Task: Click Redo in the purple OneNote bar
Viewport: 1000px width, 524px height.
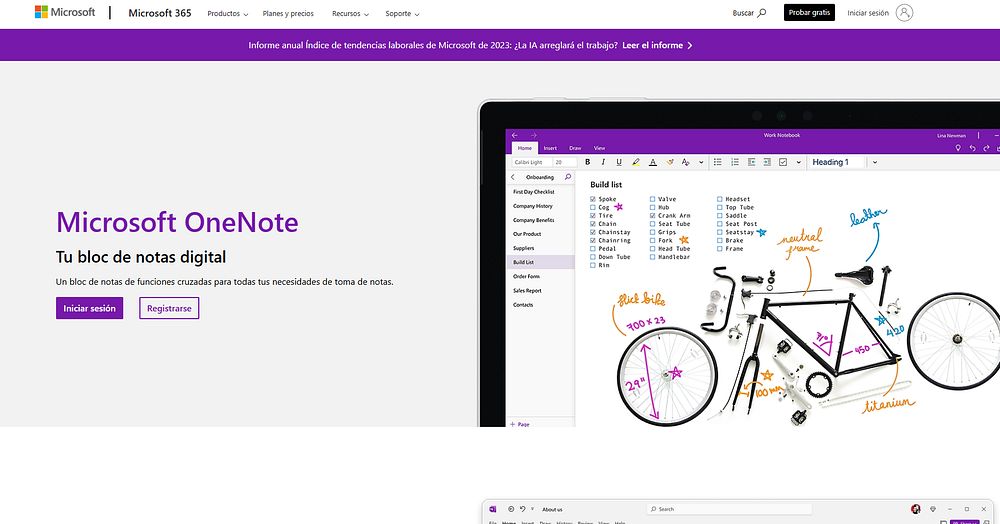Action: [x=987, y=148]
